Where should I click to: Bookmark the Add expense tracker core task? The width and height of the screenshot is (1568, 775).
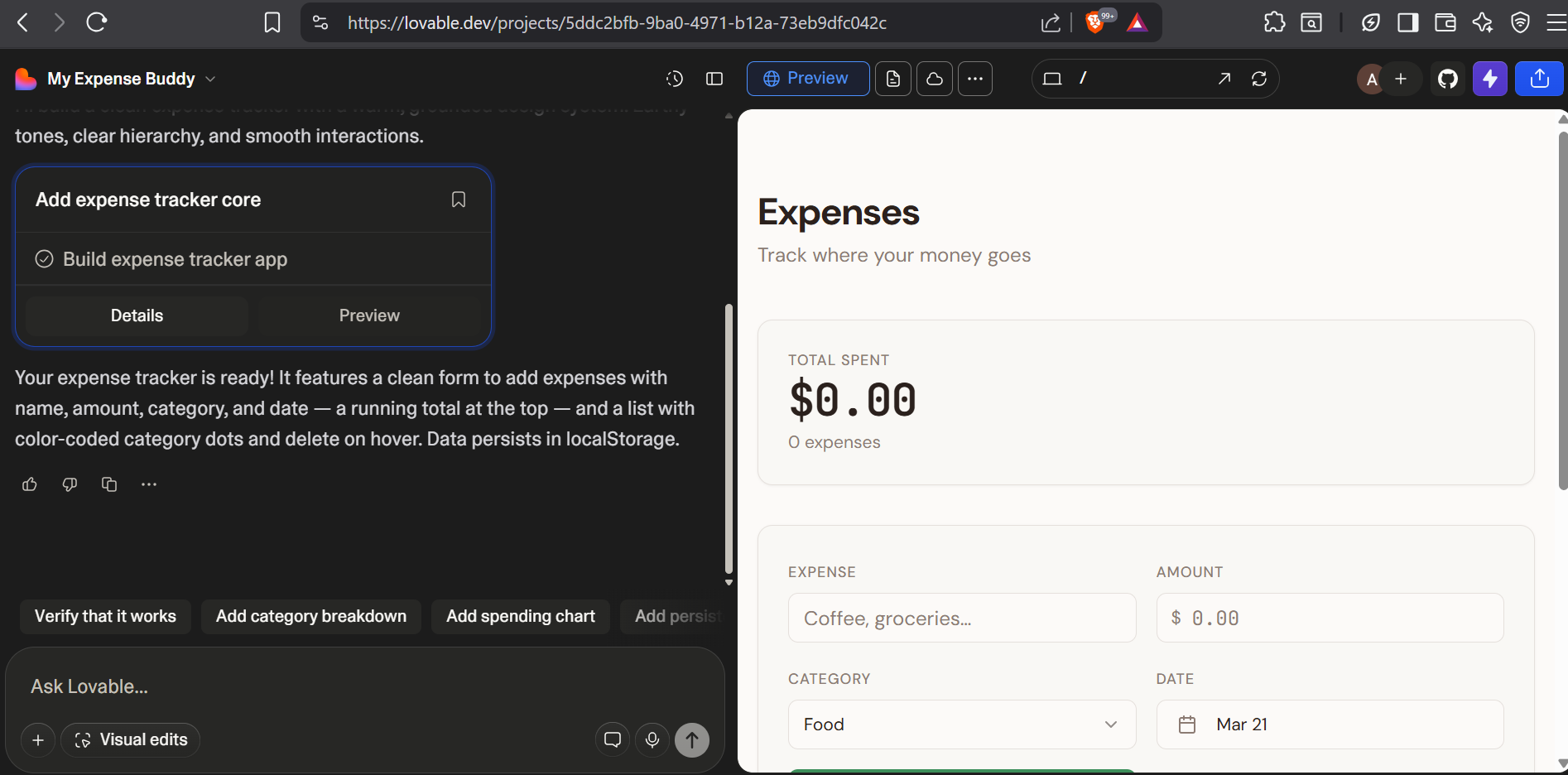tap(459, 200)
